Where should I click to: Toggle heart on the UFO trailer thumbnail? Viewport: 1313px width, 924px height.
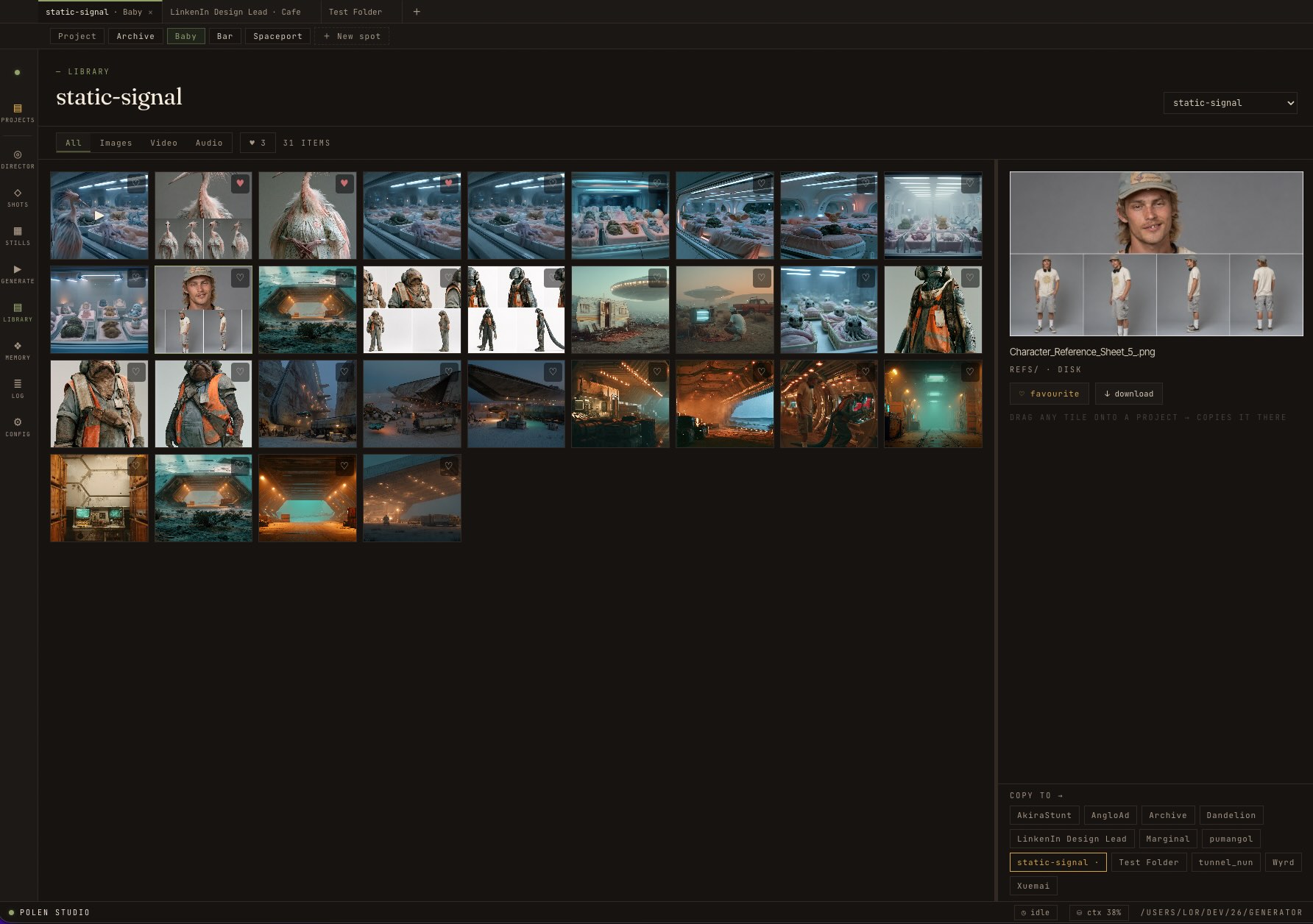point(657,278)
